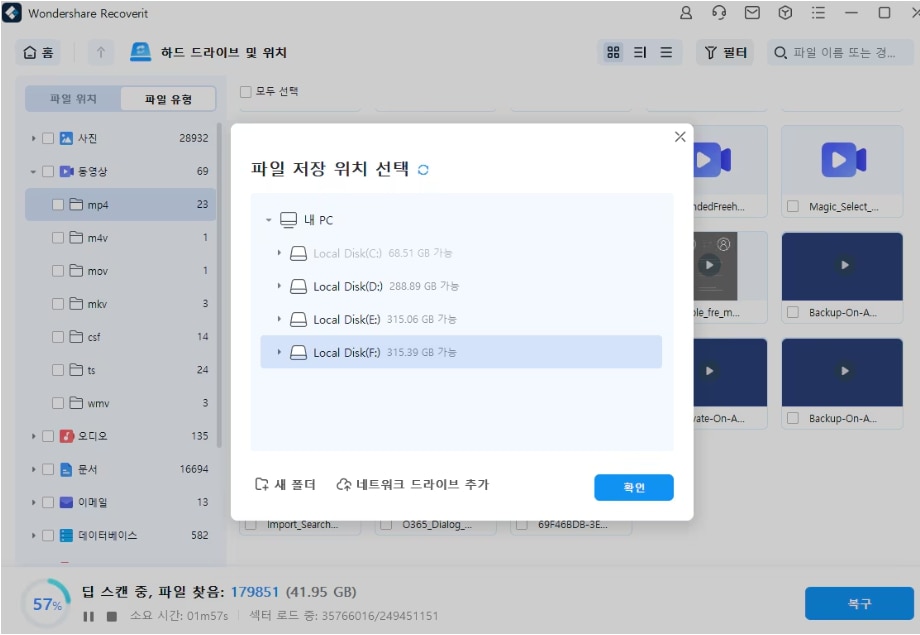This screenshot has width=920, height=635.
Task: Pause the deep scan
Action: click(89, 616)
